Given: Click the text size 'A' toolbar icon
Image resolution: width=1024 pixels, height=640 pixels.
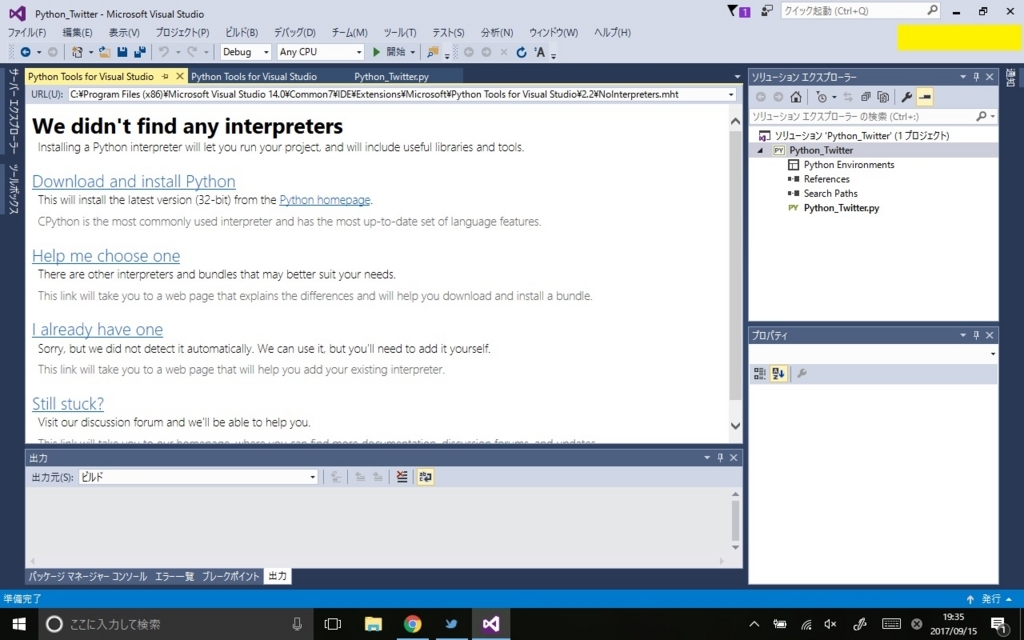Looking at the screenshot, I should 539,52.
